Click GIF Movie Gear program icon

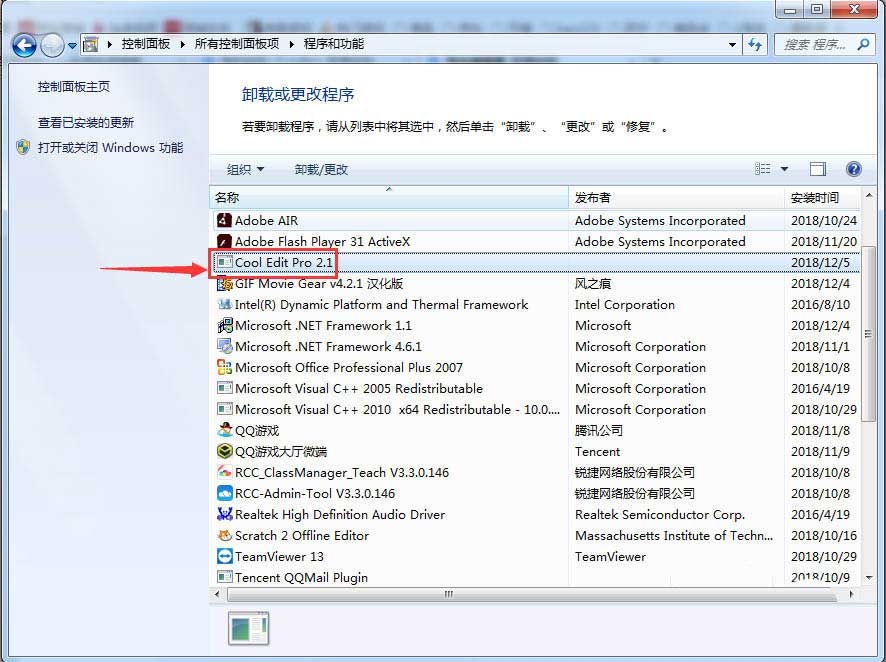224,284
